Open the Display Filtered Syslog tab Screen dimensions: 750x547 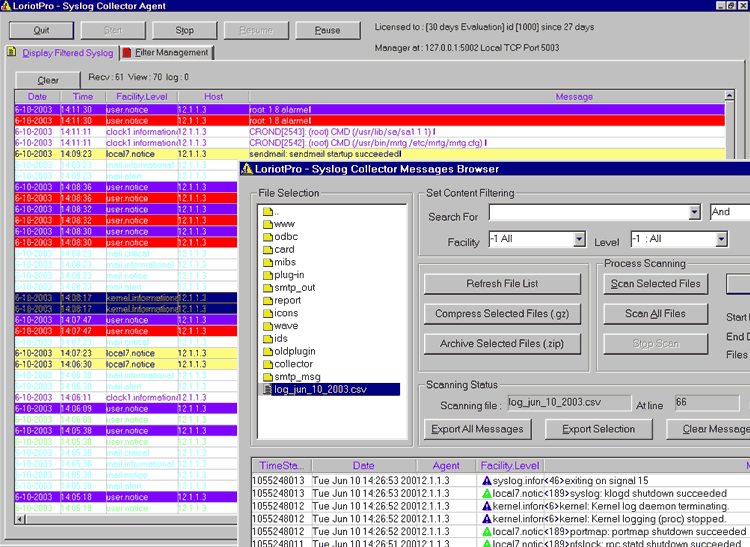[x=67, y=53]
